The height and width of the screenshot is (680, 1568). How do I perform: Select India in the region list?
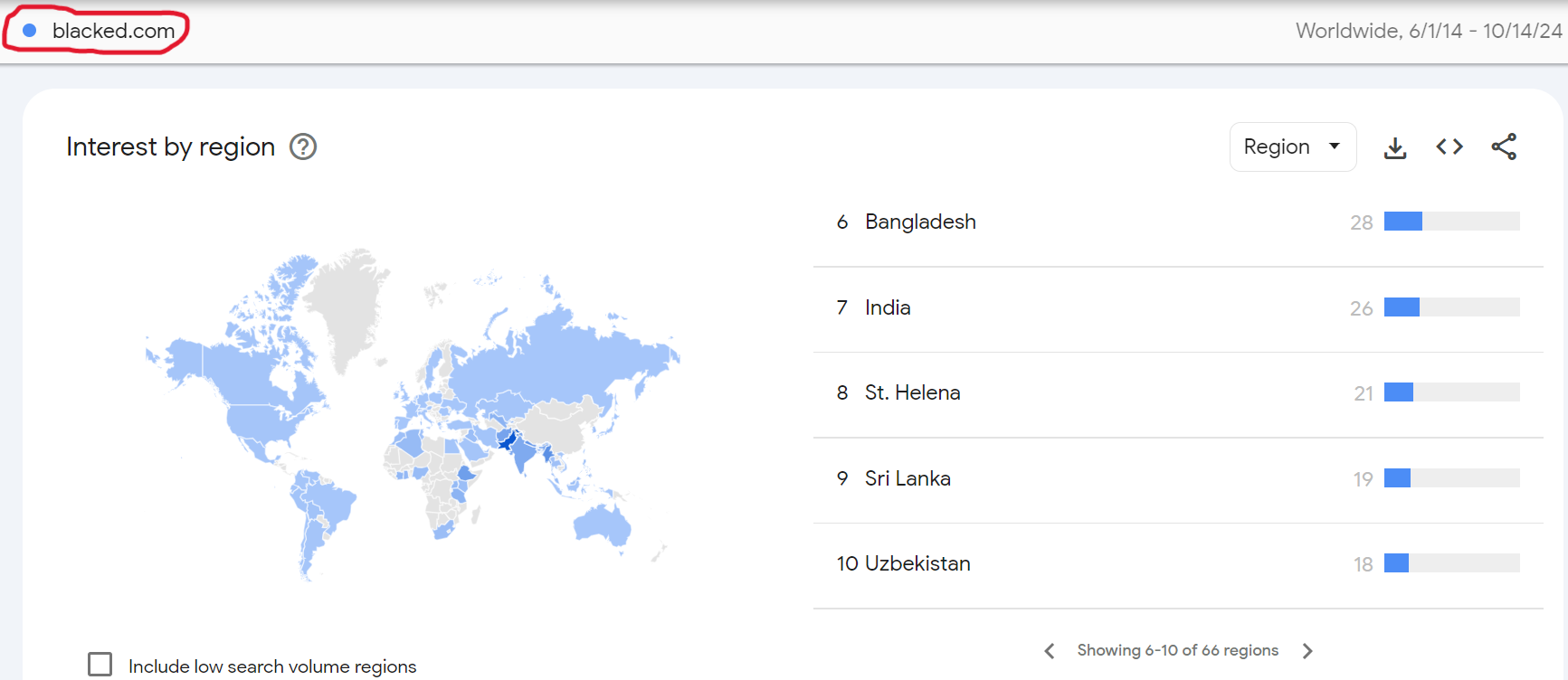[888, 308]
